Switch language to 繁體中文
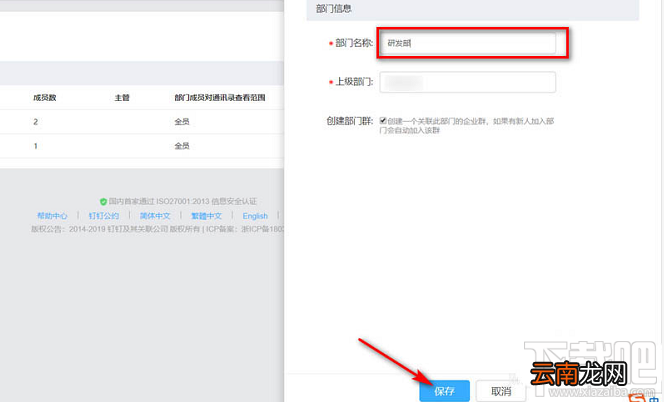The image size is (664, 402). [x=206, y=216]
